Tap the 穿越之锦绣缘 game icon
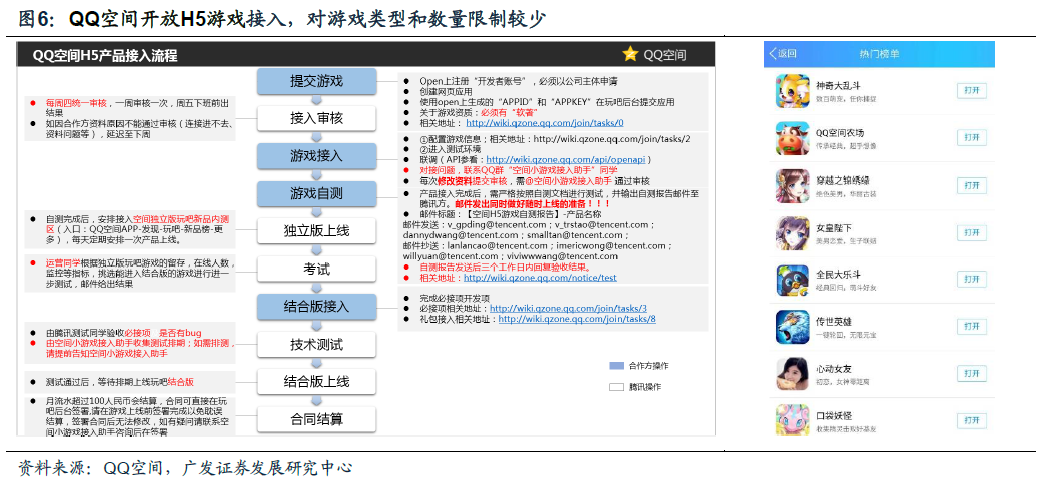The width and height of the screenshot is (1045, 485). pos(792,185)
